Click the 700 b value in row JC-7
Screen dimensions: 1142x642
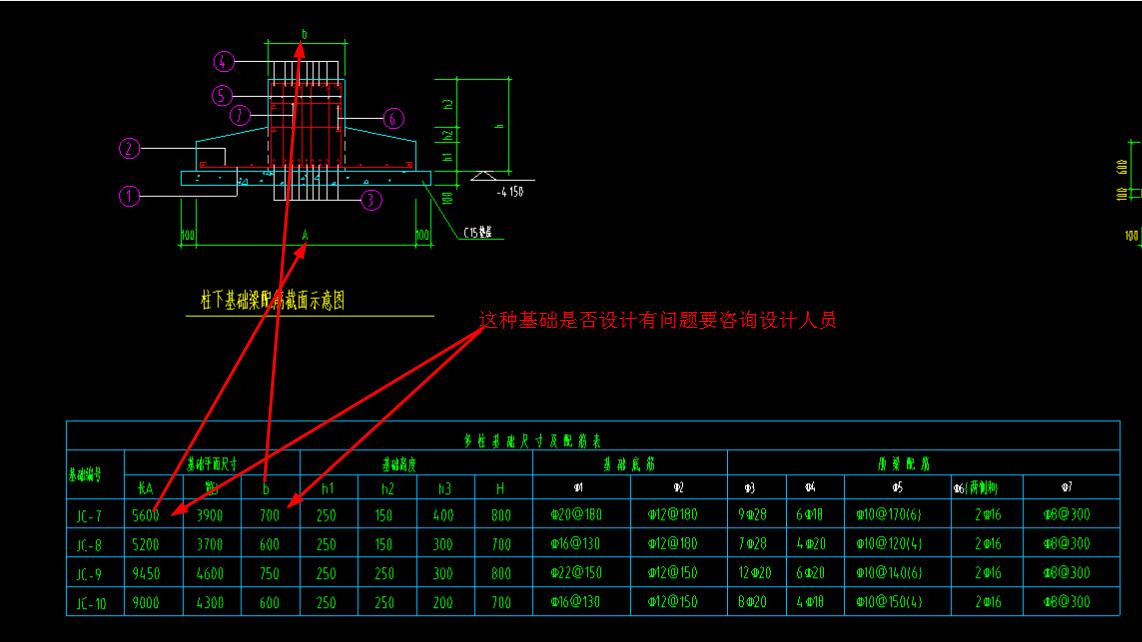pyautogui.click(x=269, y=515)
